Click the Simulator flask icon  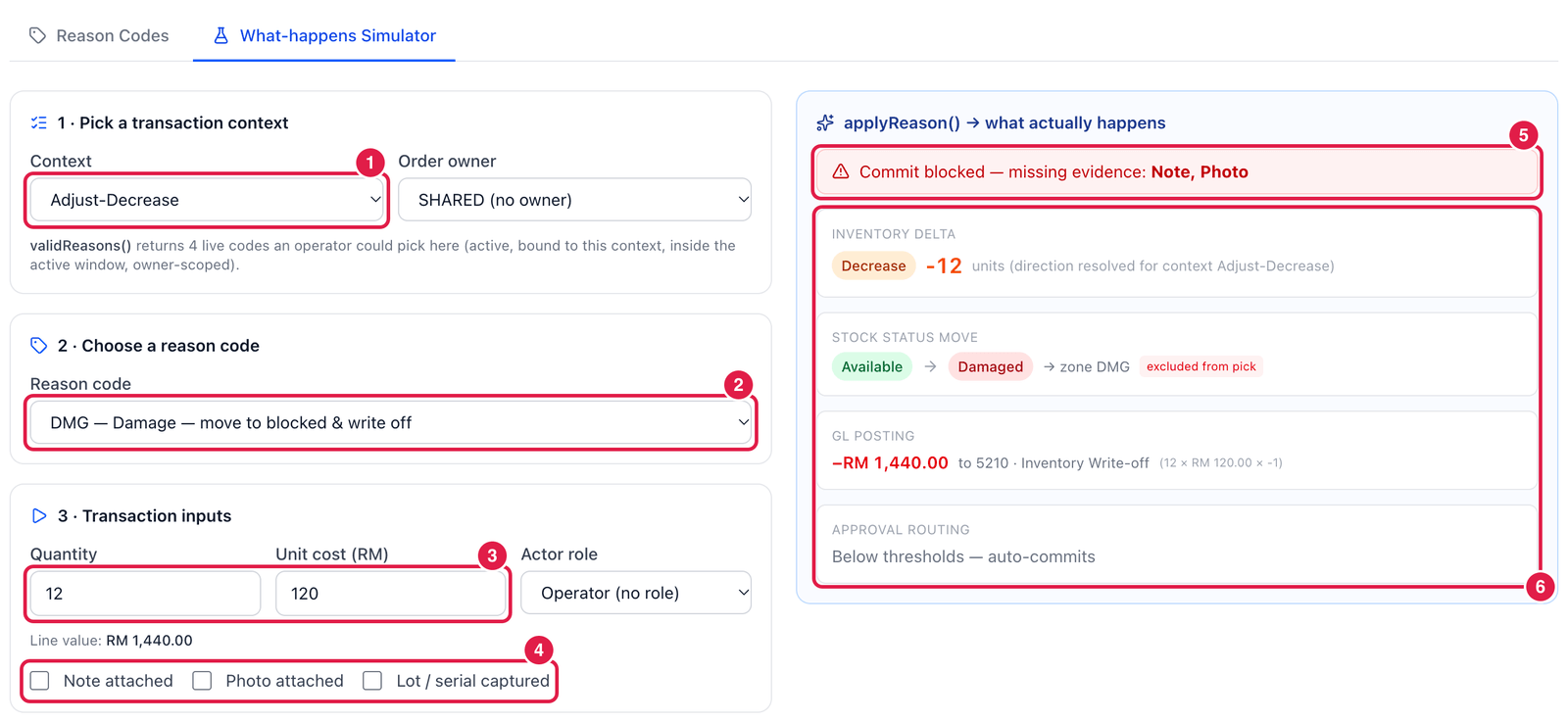(x=221, y=35)
